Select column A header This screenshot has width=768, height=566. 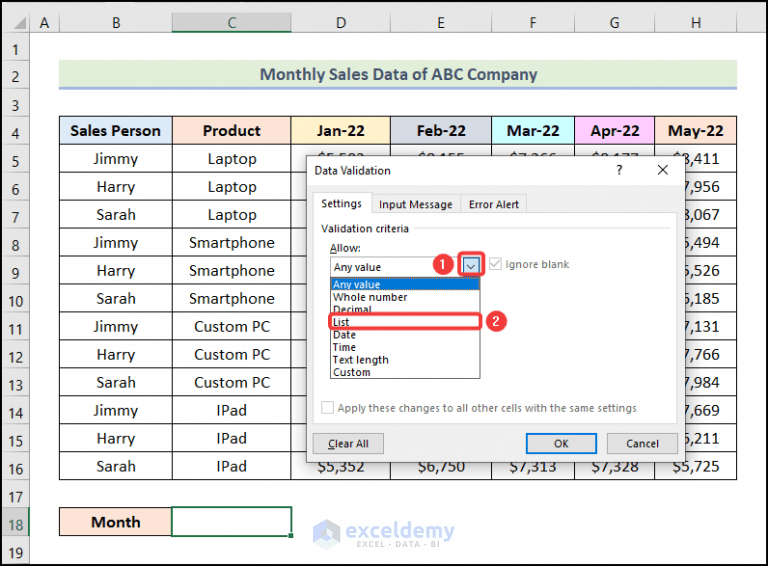pos(45,23)
